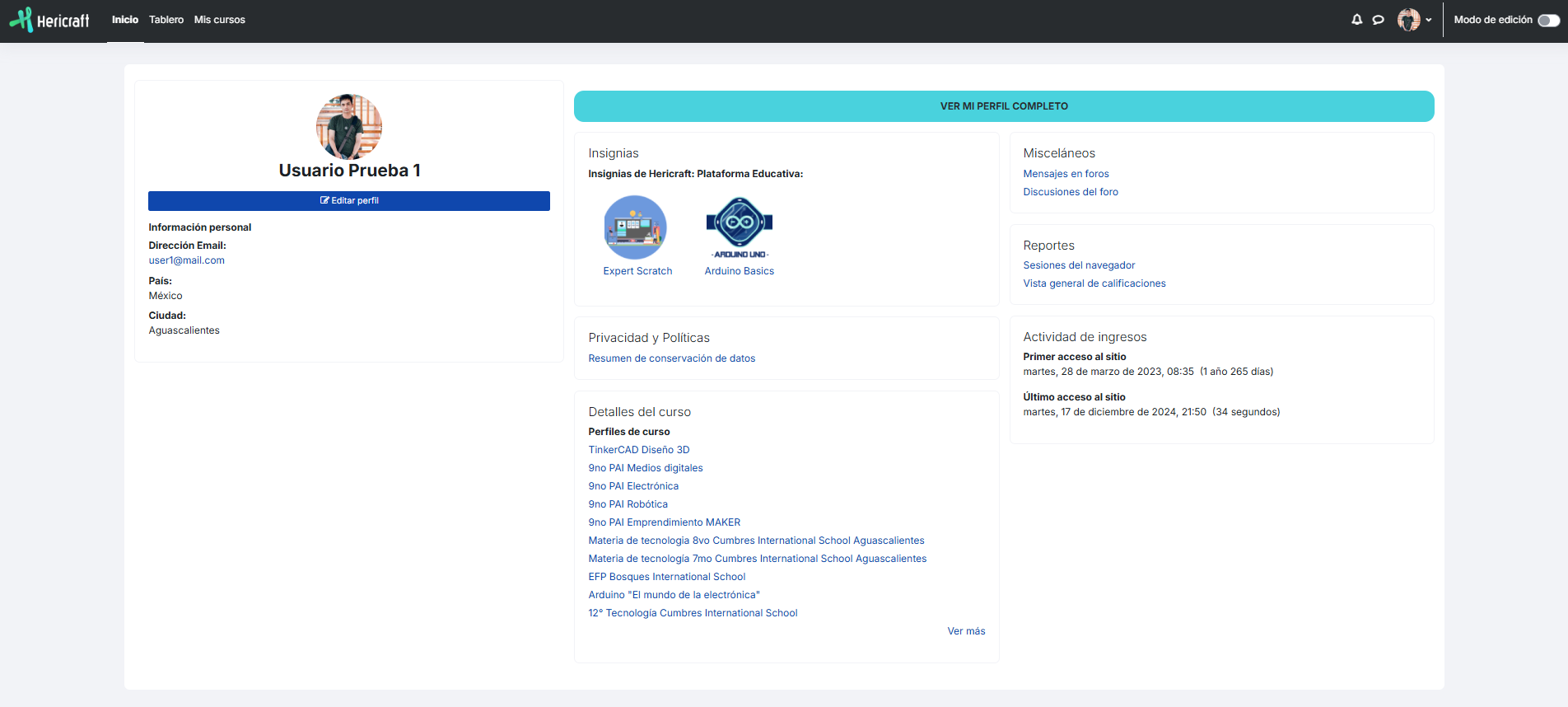Expand the user menu dropdown arrow
1568x707 pixels.
pos(1429,21)
